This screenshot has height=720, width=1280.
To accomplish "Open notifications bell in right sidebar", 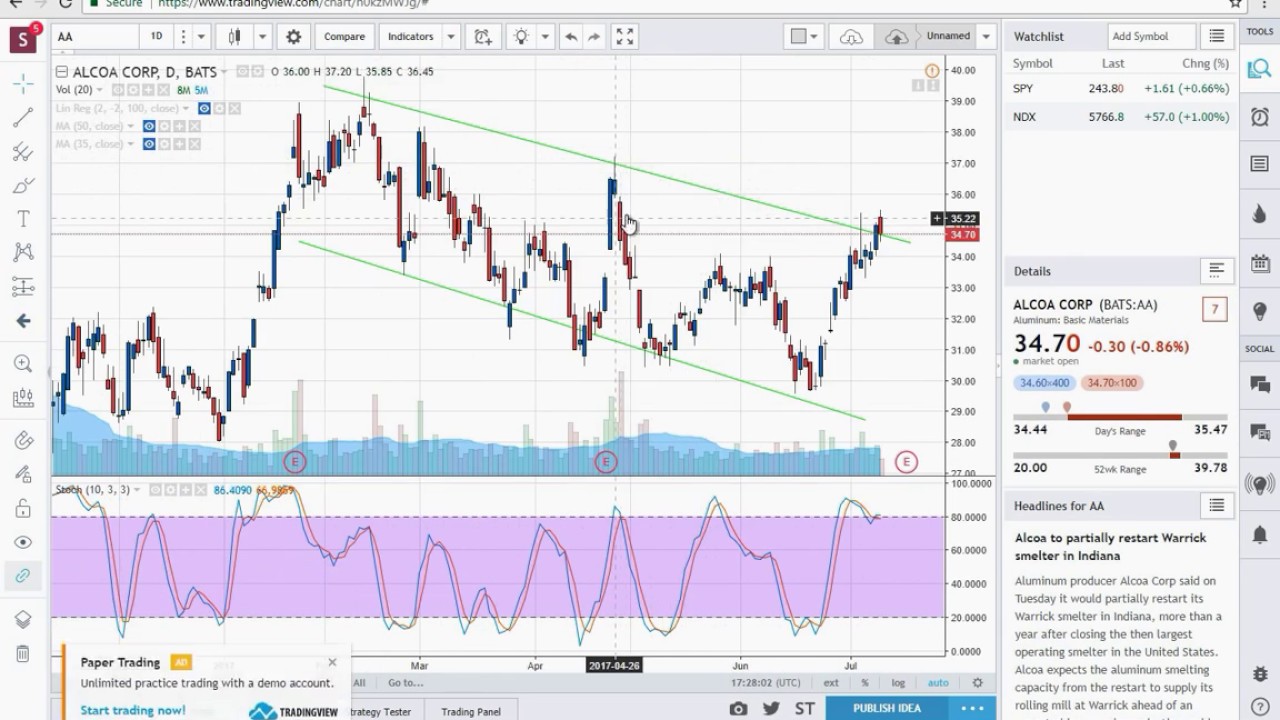I will coord(1259,535).
